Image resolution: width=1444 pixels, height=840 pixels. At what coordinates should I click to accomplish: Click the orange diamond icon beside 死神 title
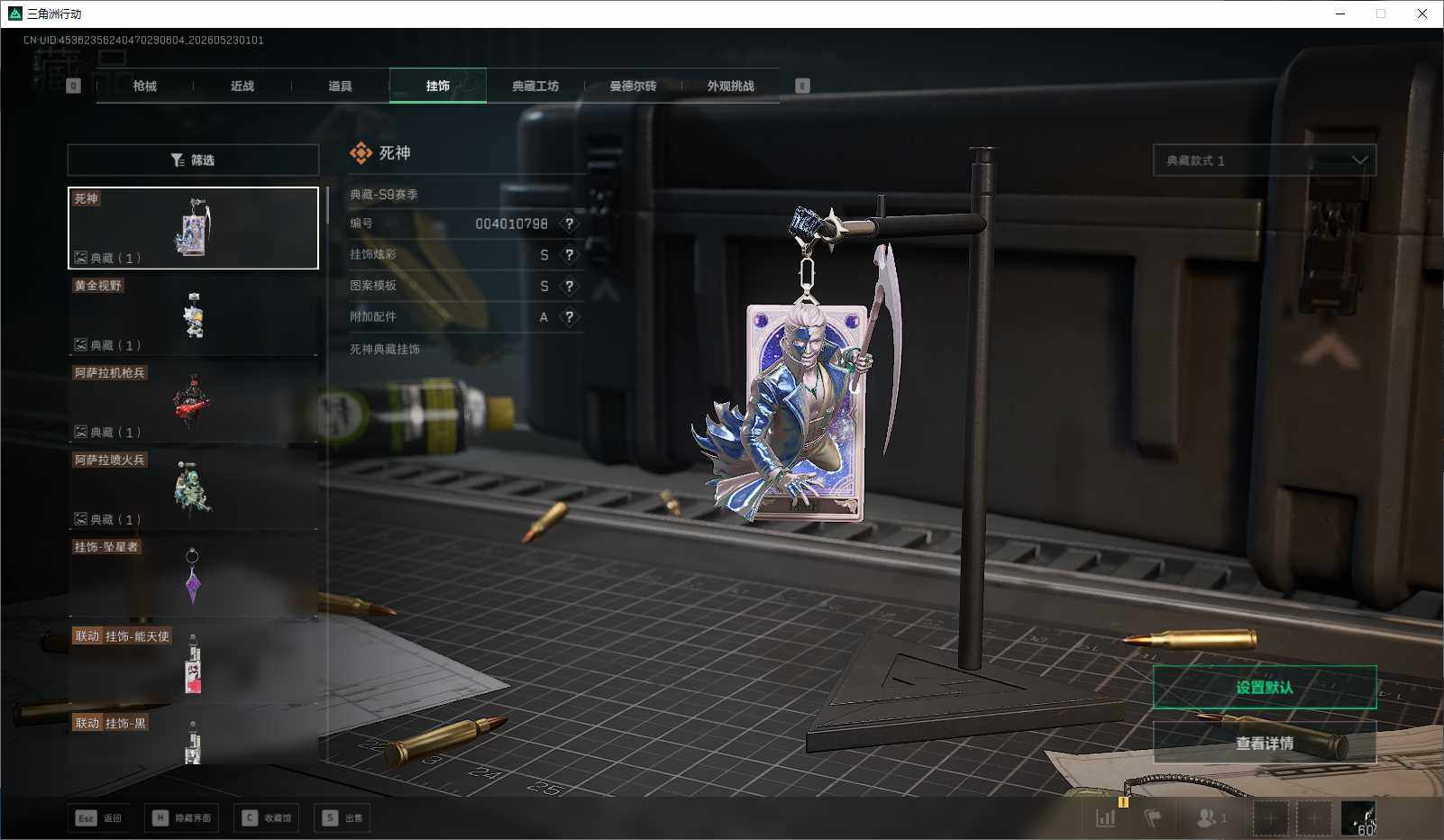tap(361, 153)
